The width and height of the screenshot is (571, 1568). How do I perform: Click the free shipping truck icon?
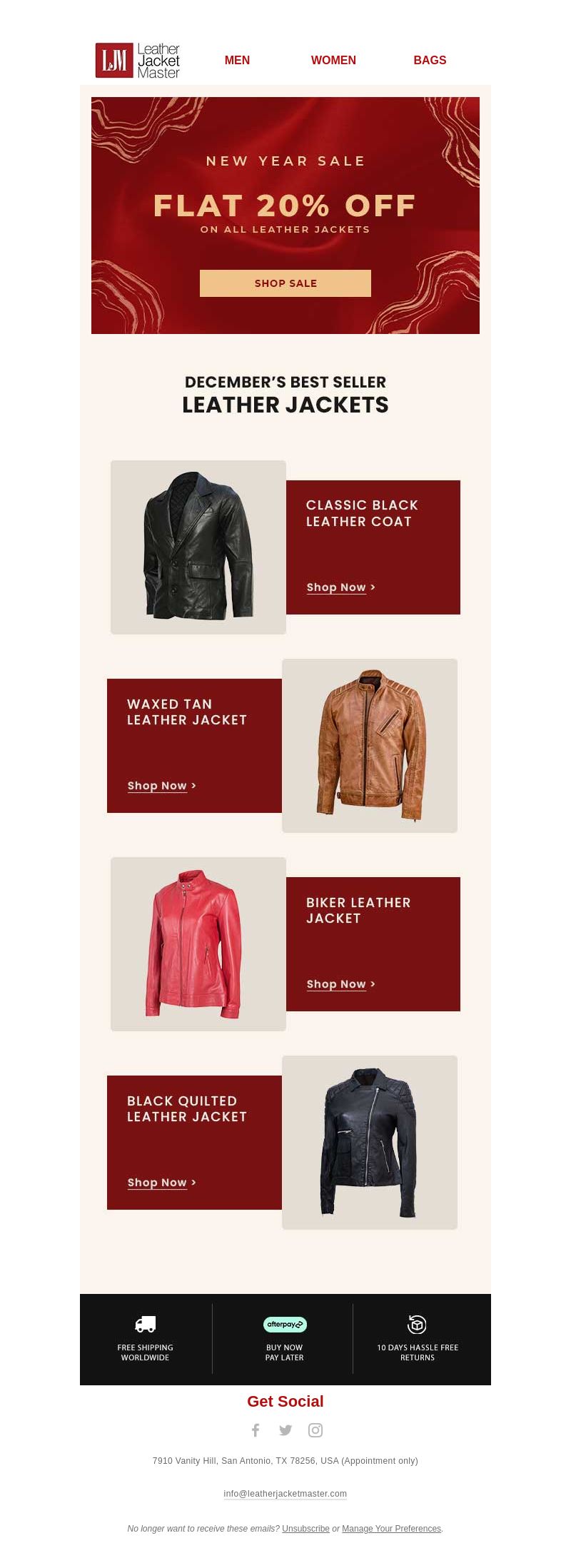pyautogui.click(x=146, y=1324)
